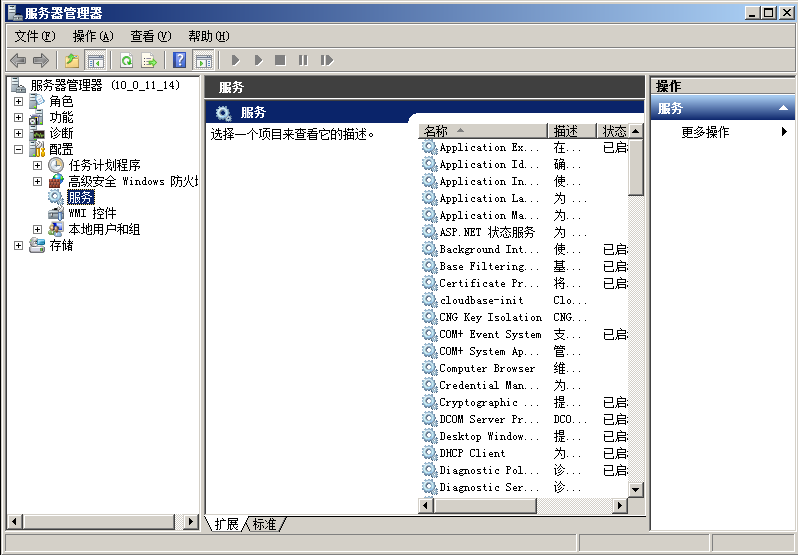The image size is (798, 555).
Task: Click the Export list toolbar icon
Action: tap(149, 60)
